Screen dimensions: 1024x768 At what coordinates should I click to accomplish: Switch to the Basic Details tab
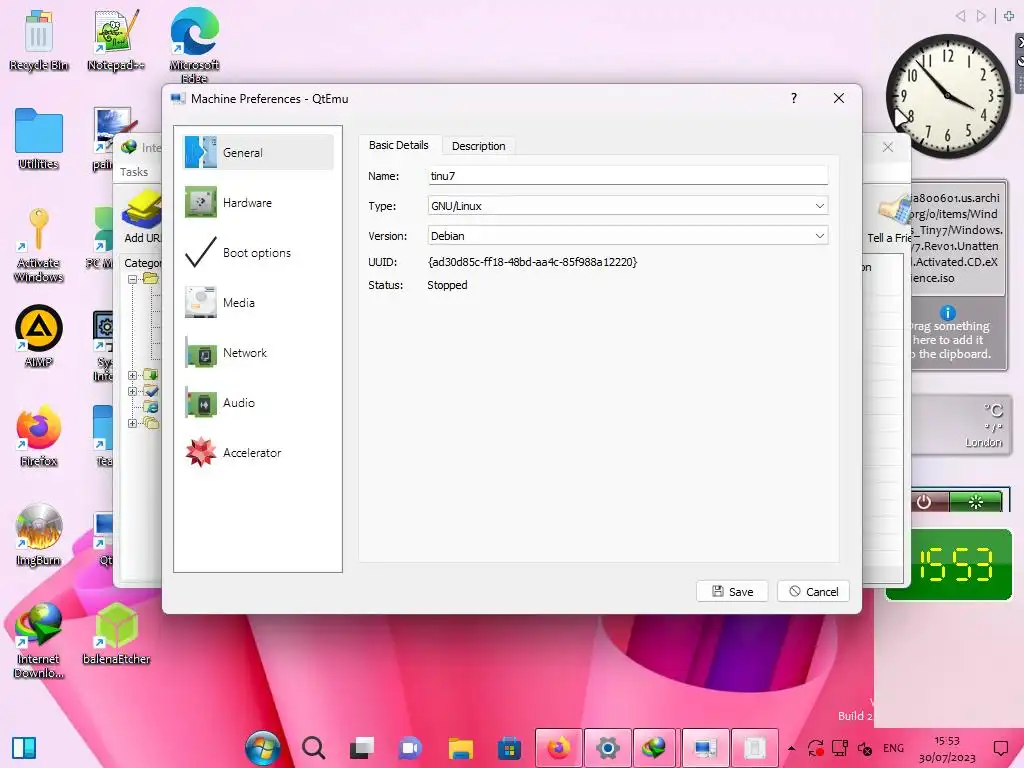398,145
